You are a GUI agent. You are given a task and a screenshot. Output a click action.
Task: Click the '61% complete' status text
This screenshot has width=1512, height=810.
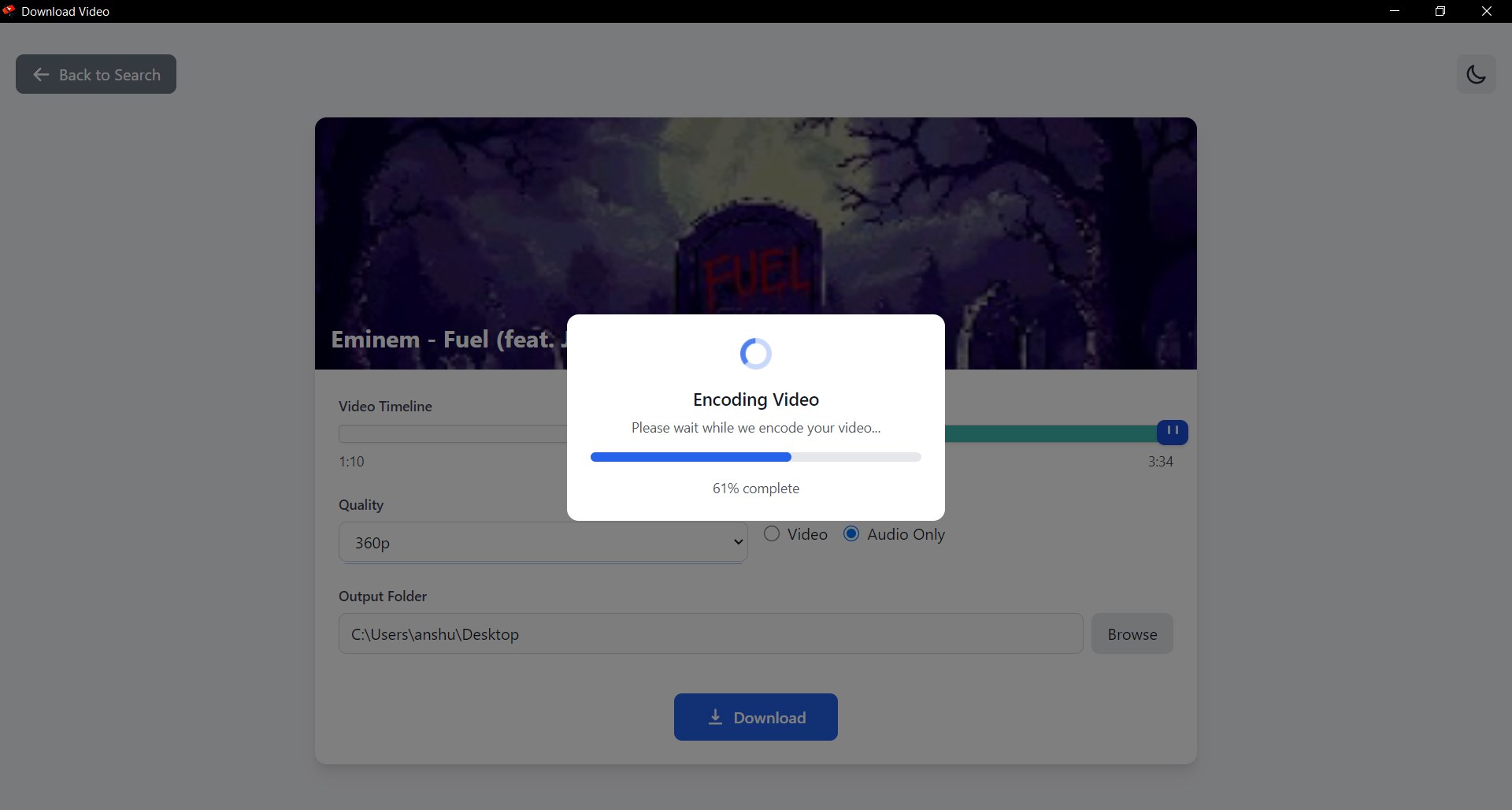(756, 489)
